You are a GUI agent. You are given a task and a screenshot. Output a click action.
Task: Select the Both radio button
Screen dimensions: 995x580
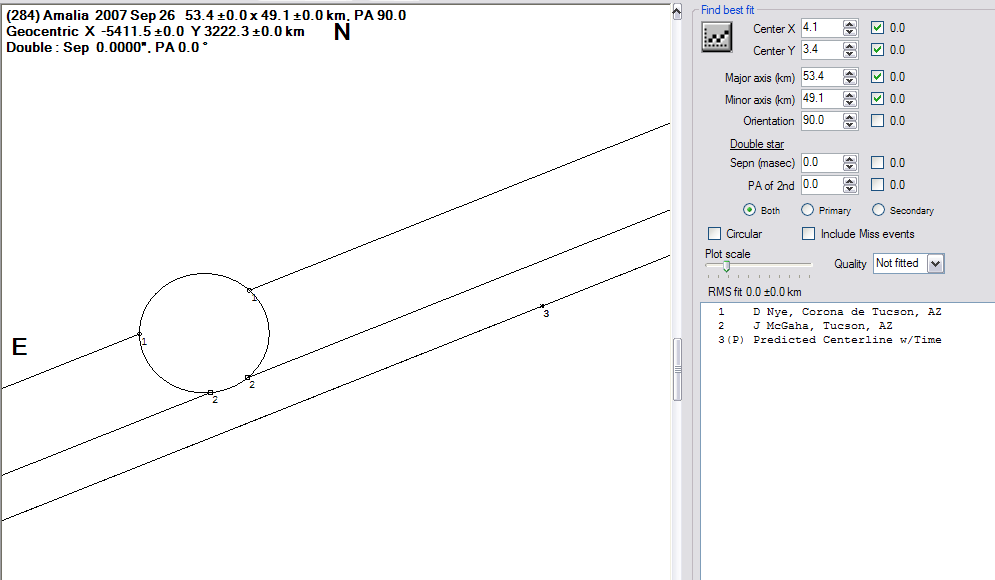tap(749, 209)
